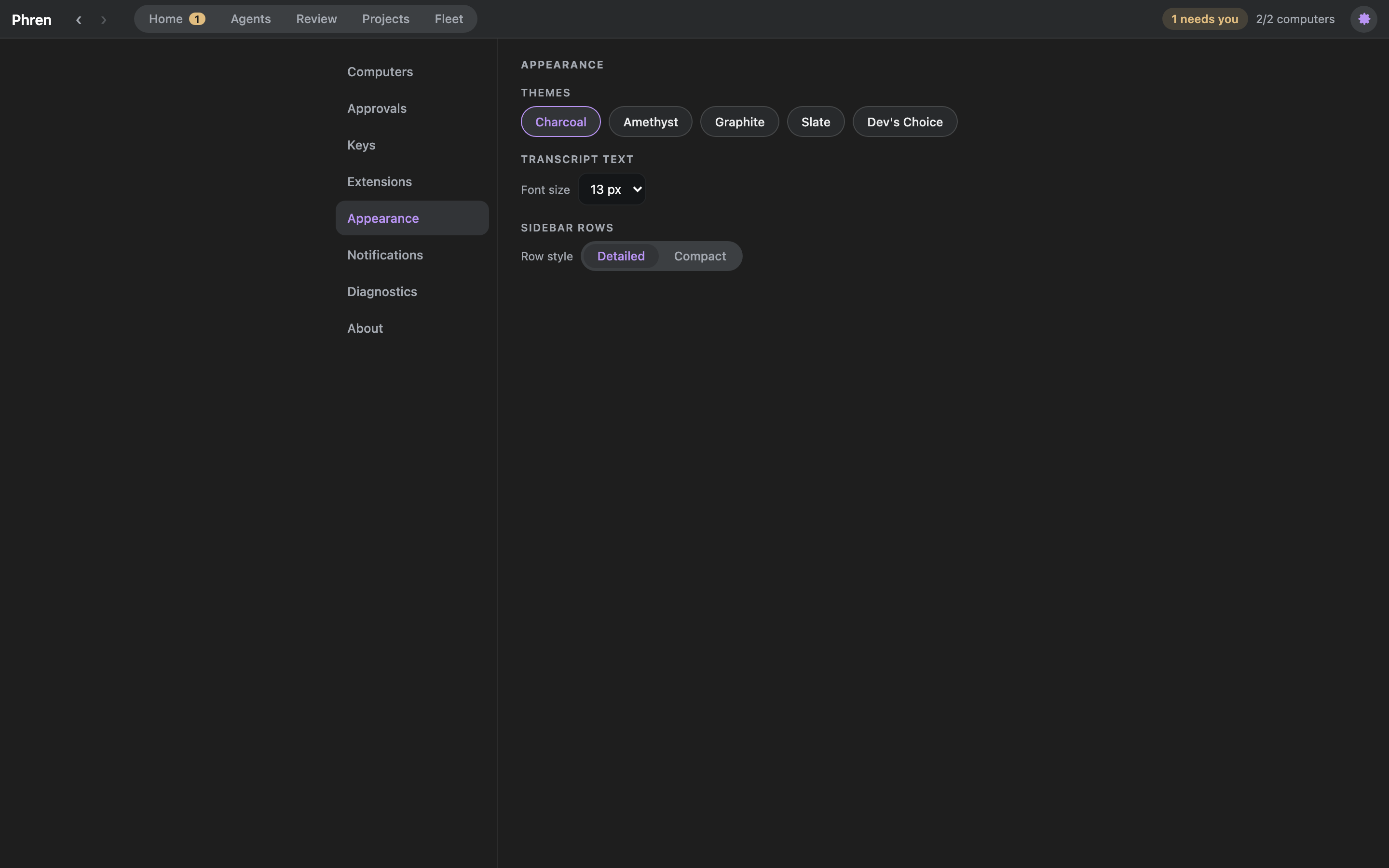
Task: Click the 'TRANSCRIPT TEXT' heading
Action: coord(577,160)
